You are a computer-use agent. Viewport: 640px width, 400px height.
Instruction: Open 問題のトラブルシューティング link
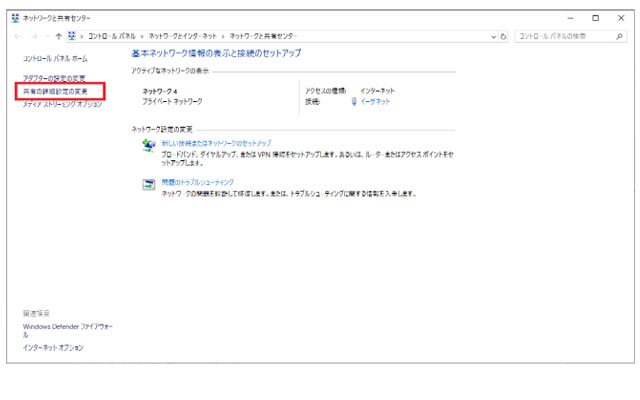click(198, 182)
